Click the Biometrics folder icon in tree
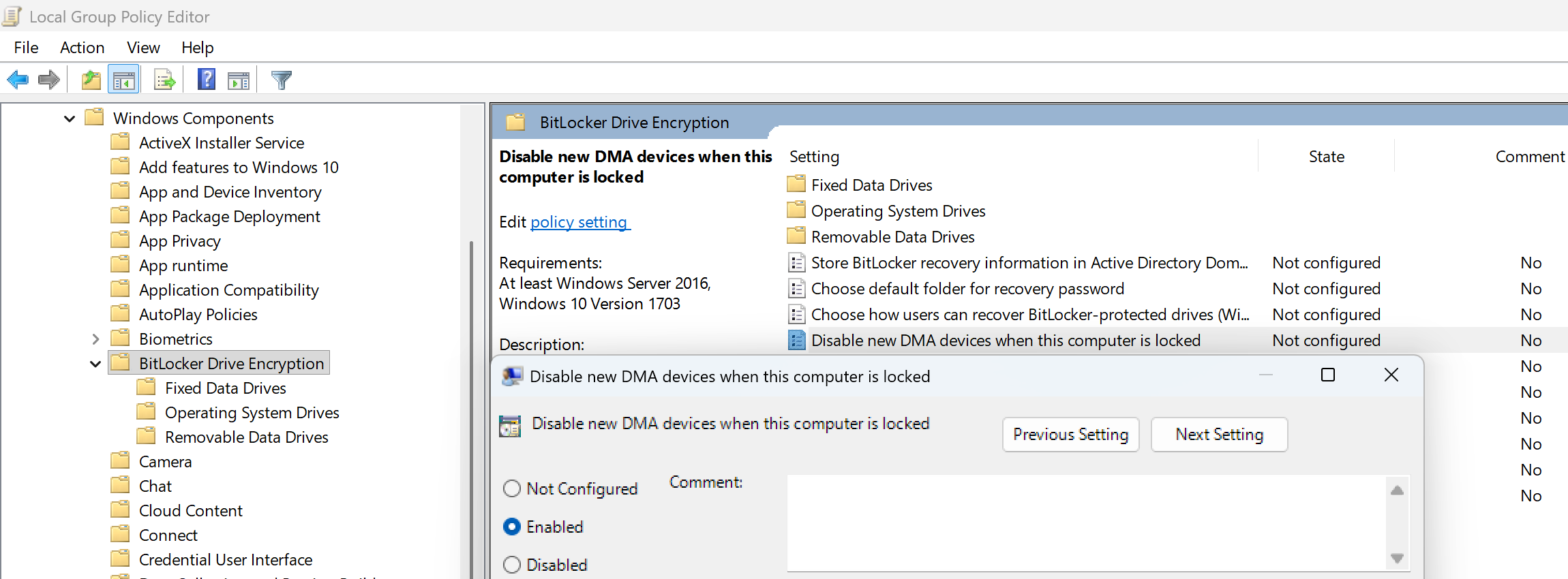The width and height of the screenshot is (1568, 579). tap(121, 338)
